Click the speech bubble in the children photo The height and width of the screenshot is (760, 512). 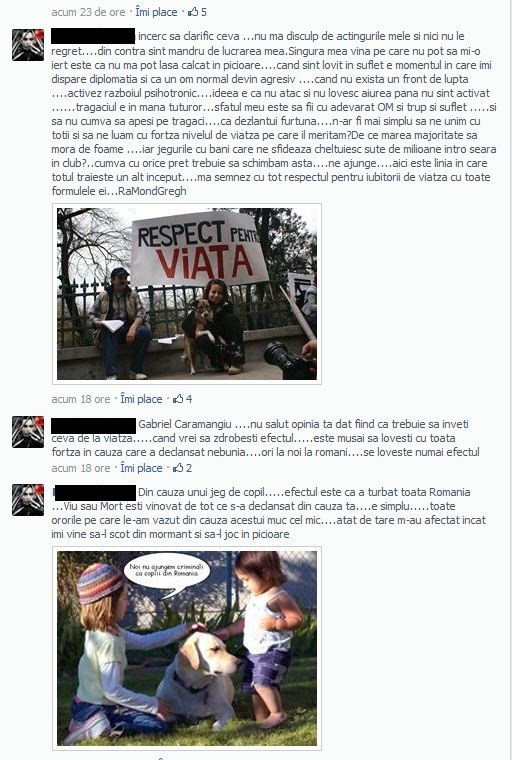point(166,572)
